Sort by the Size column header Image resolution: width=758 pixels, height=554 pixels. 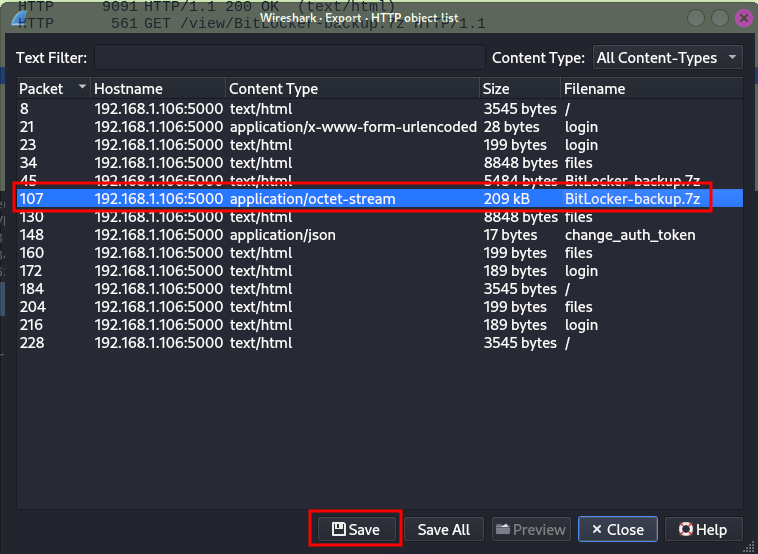[520, 88]
